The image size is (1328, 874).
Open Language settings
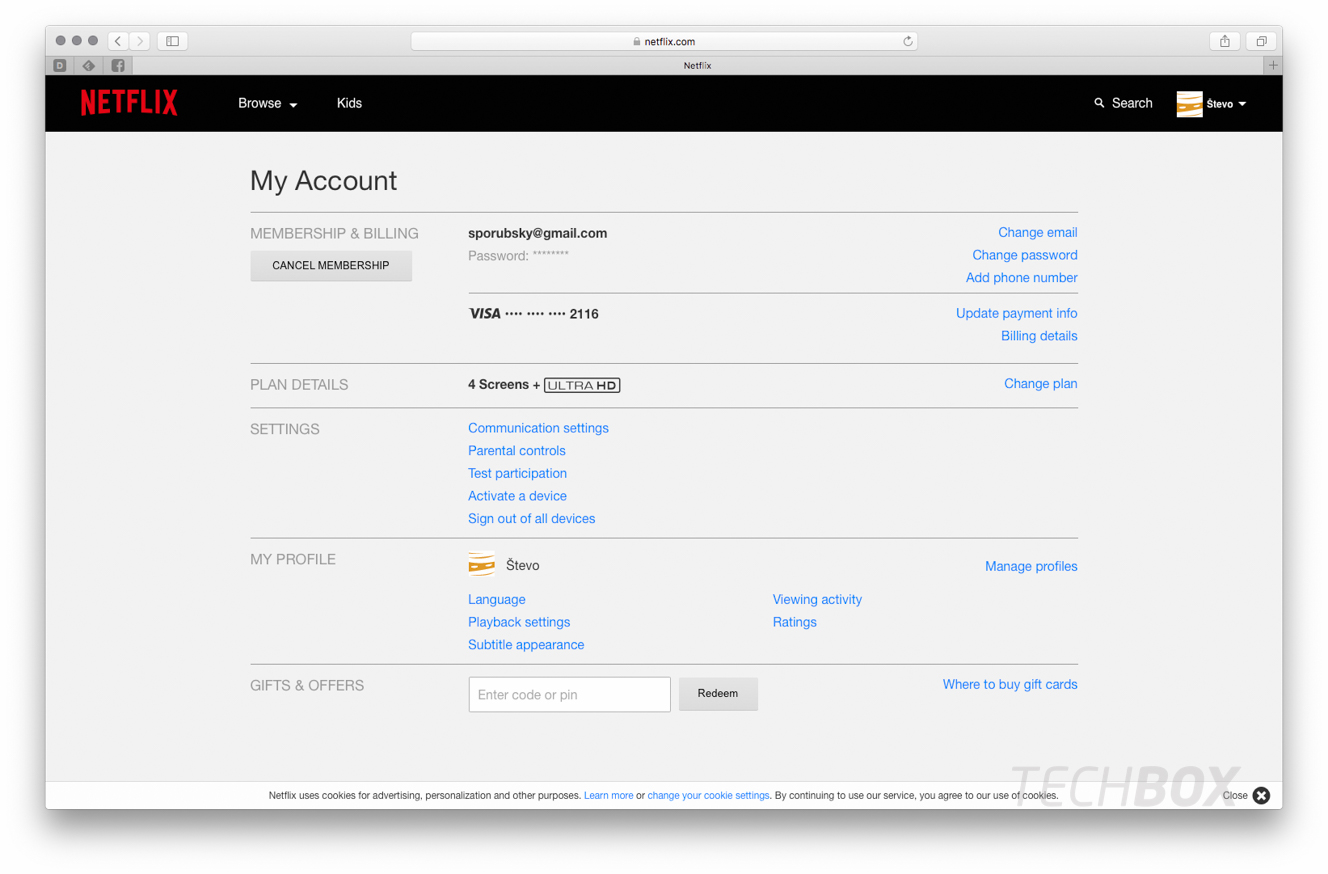(496, 599)
